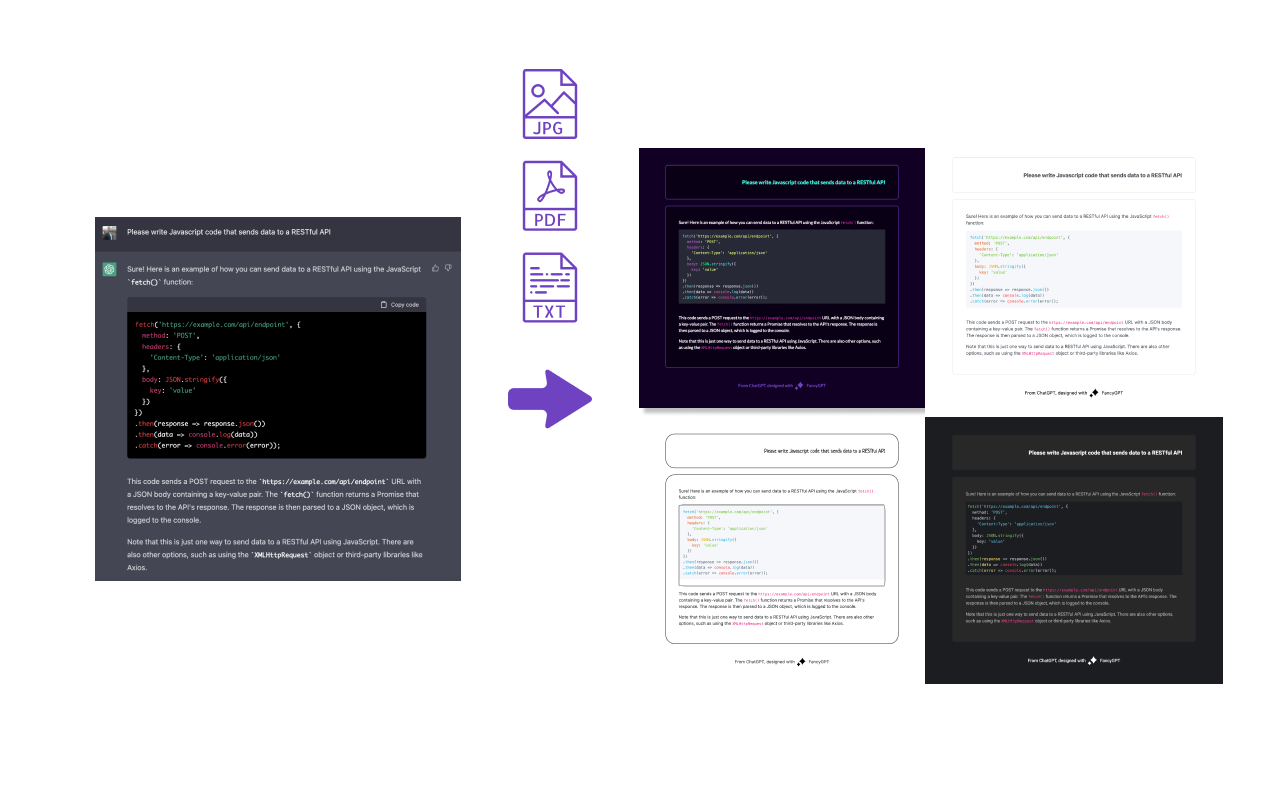The image size is (1278, 799).
Task: Select the dark gray theme export preview
Action: coord(1073,550)
